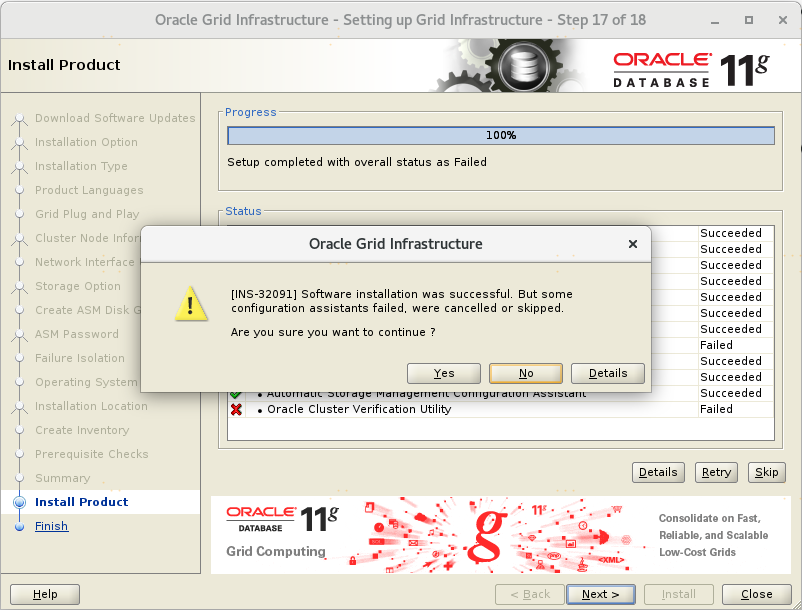The height and width of the screenshot is (610, 802).
Task: Click the Oracle Database 11g logo
Action: pos(691,69)
